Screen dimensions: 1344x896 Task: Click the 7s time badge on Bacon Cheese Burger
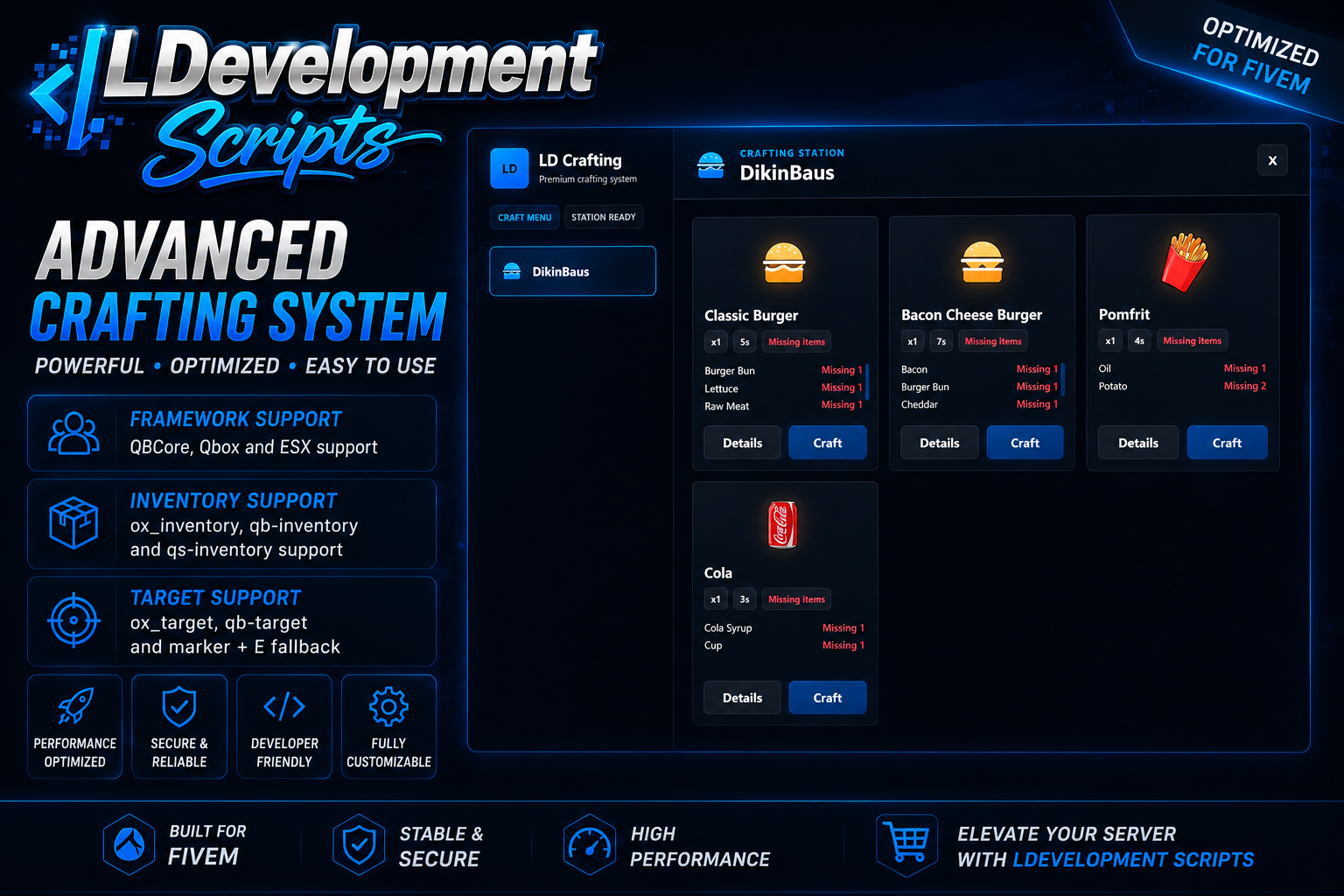941,341
